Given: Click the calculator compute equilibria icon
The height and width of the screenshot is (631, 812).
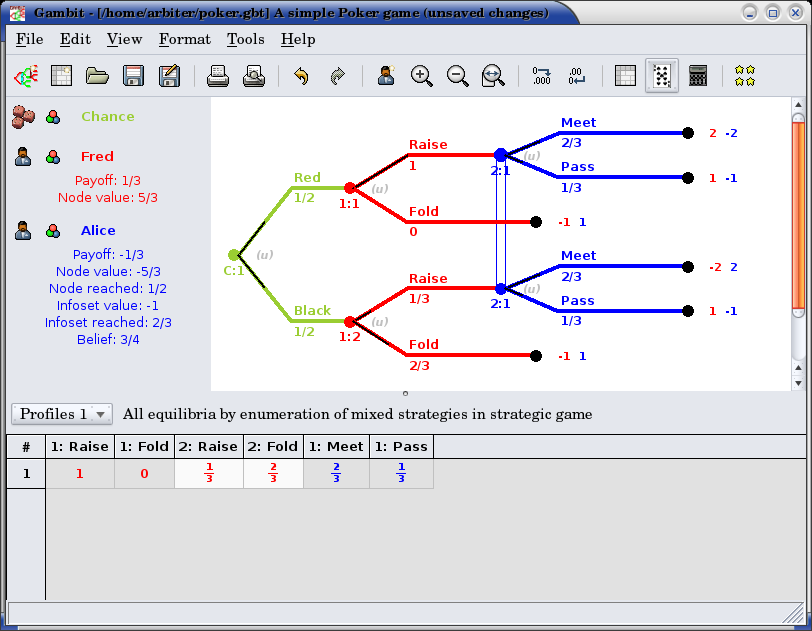Looking at the screenshot, I should click(698, 76).
